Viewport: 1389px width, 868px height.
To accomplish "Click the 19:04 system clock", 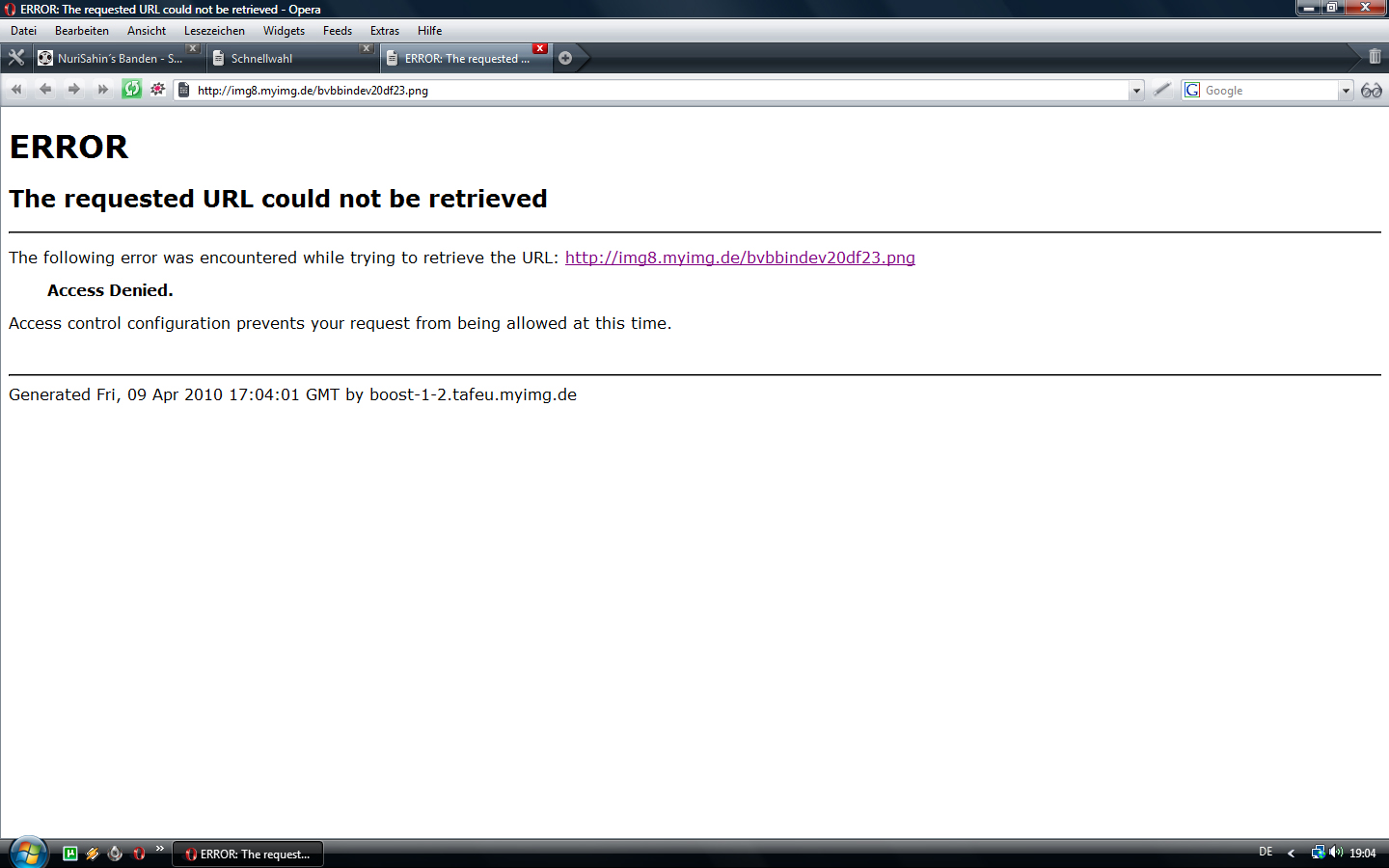I will pos(1362,853).
